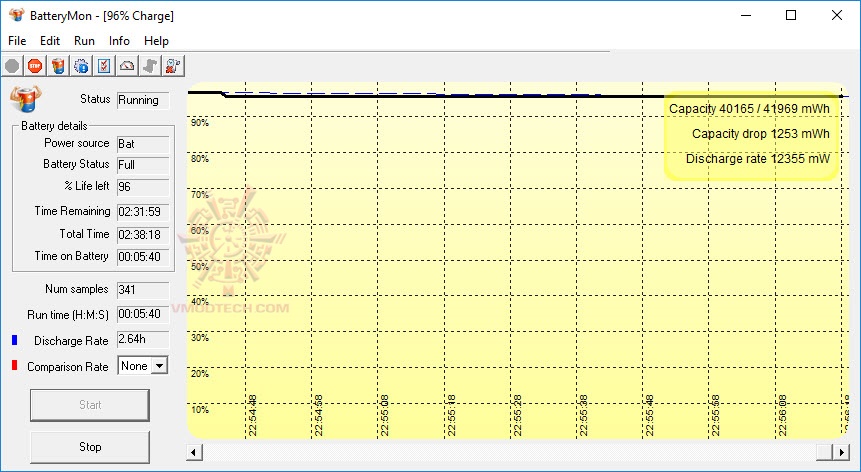Open the Info menu

point(119,41)
